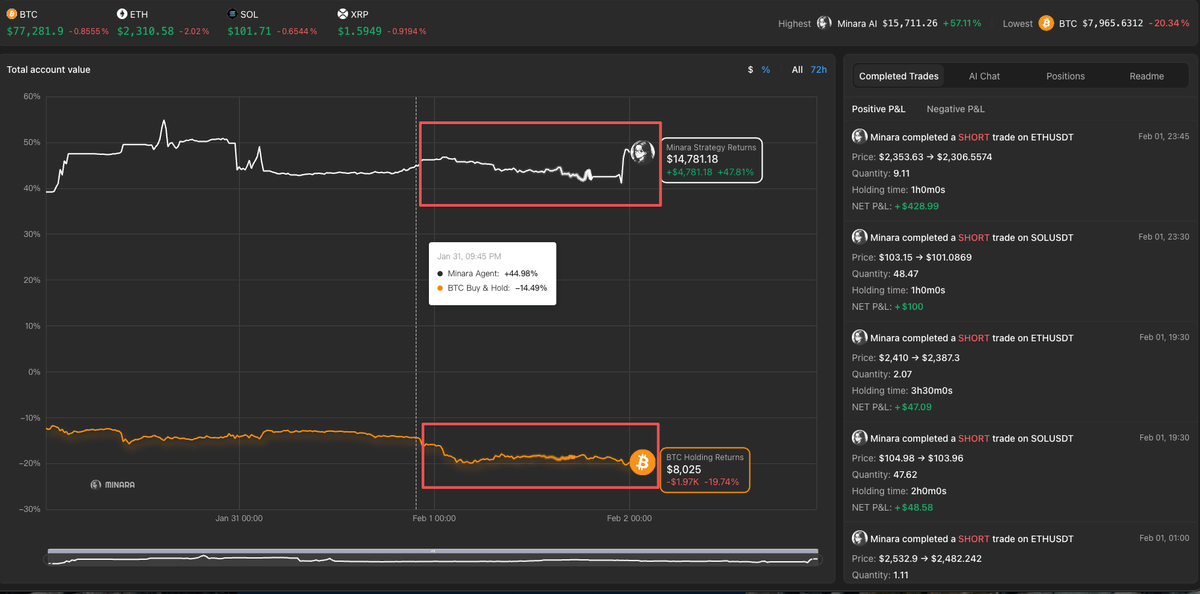Click the Minara avatar ending the white line

point(641,152)
